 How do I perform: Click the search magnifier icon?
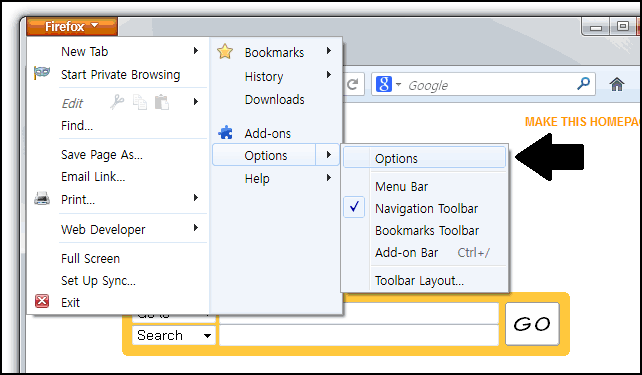(x=583, y=84)
